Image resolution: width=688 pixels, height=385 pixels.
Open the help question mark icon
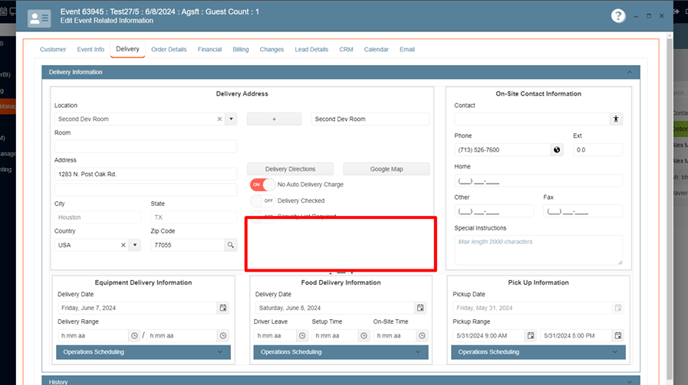[x=618, y=16]
